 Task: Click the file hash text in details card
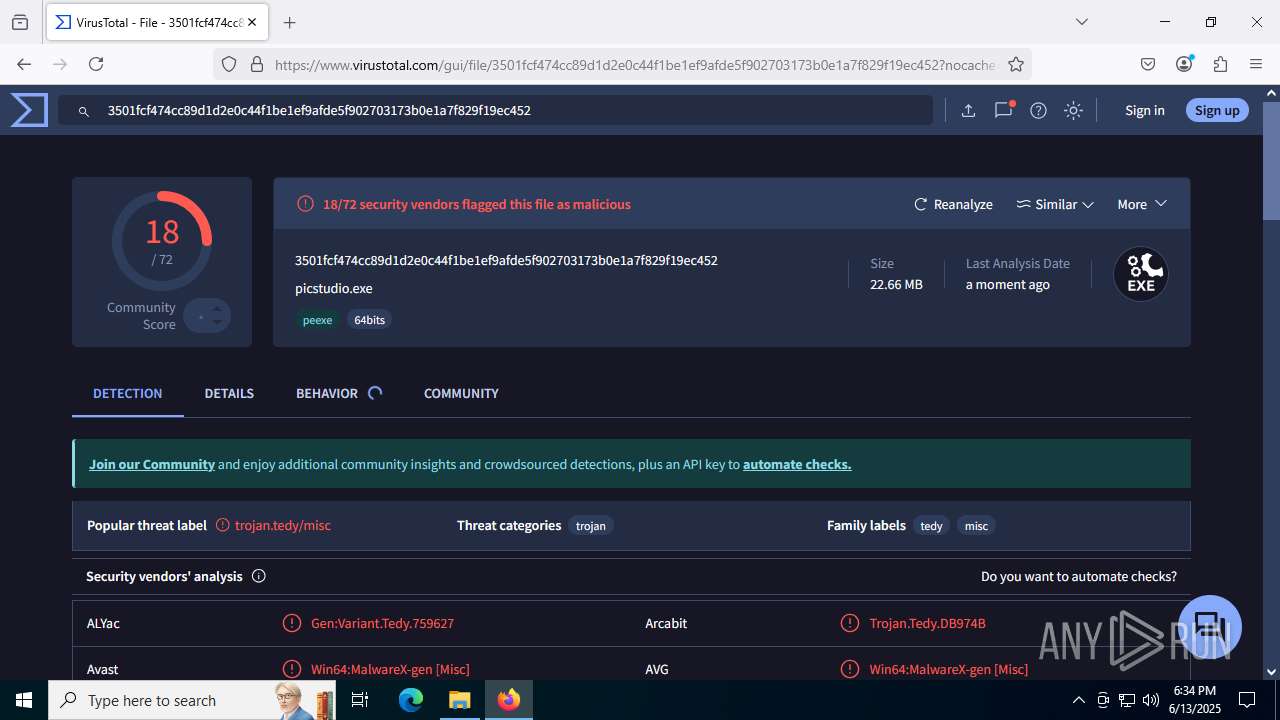point(506,260)
